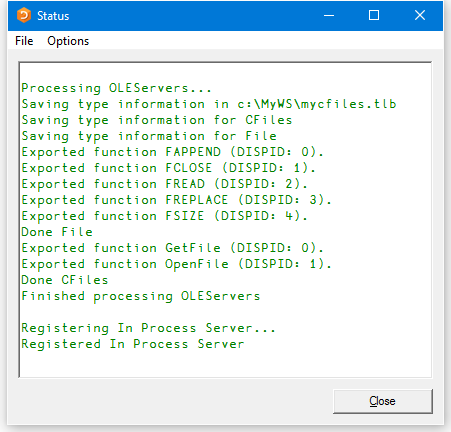Click the 'Done File' line
The width and height of the screenshot is (451, 432).
coord(57,232)
